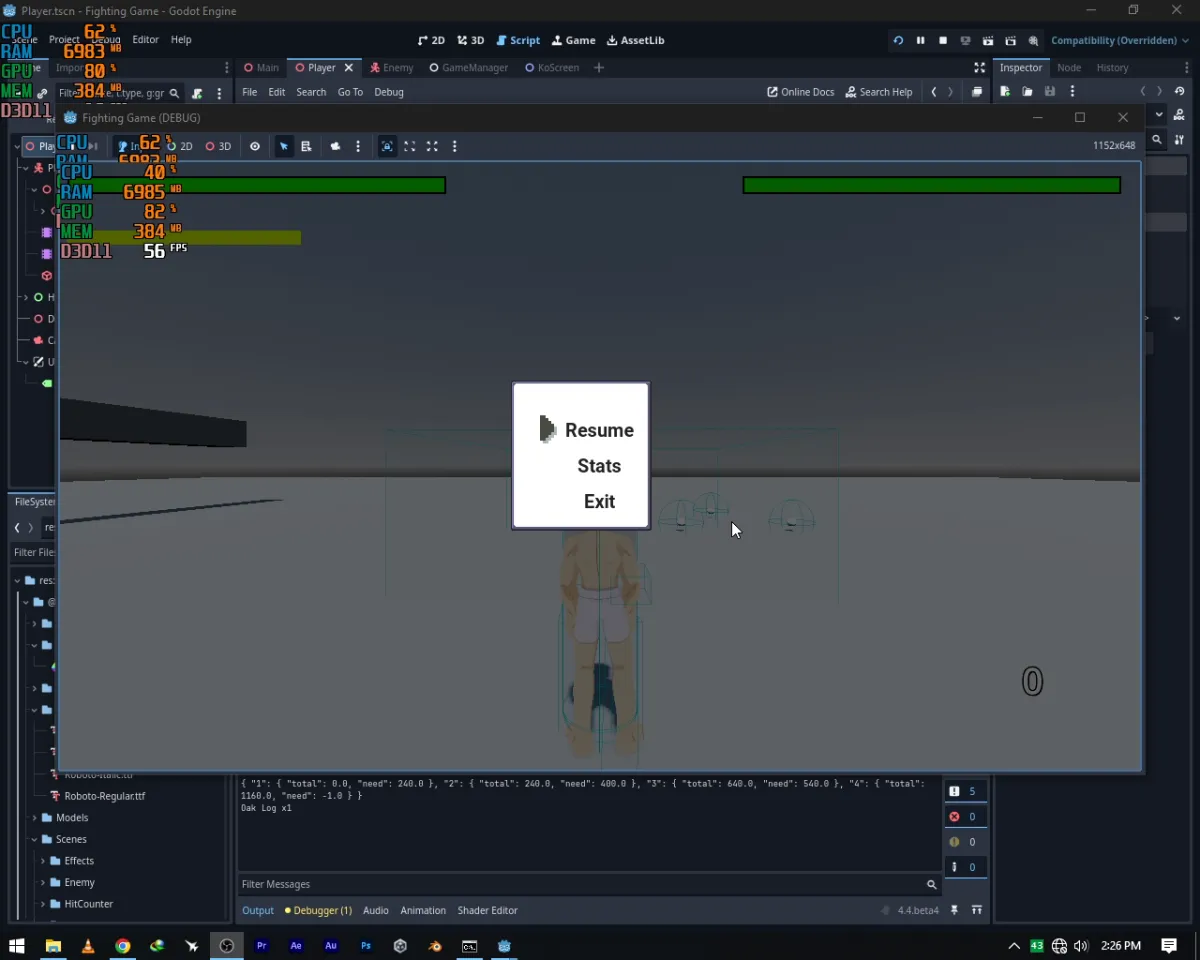Reload the running project
Image resolution: width=1200 pixels, height=960 pixels.
898,40
